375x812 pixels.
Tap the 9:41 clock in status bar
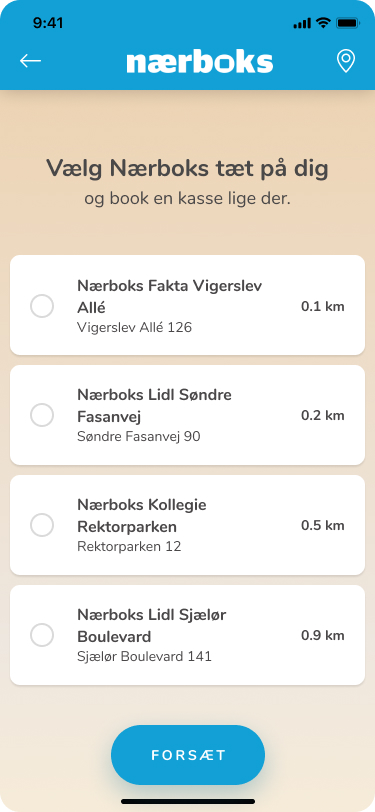tap(48, 23)
